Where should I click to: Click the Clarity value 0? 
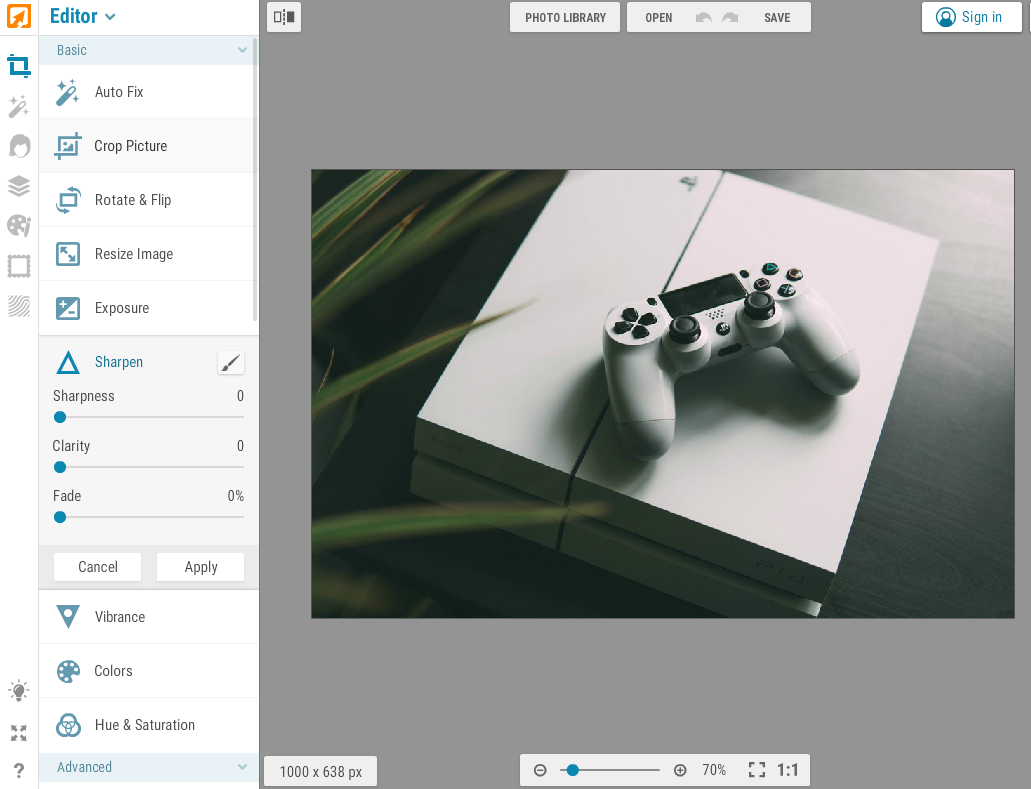[x=240, y=446]
